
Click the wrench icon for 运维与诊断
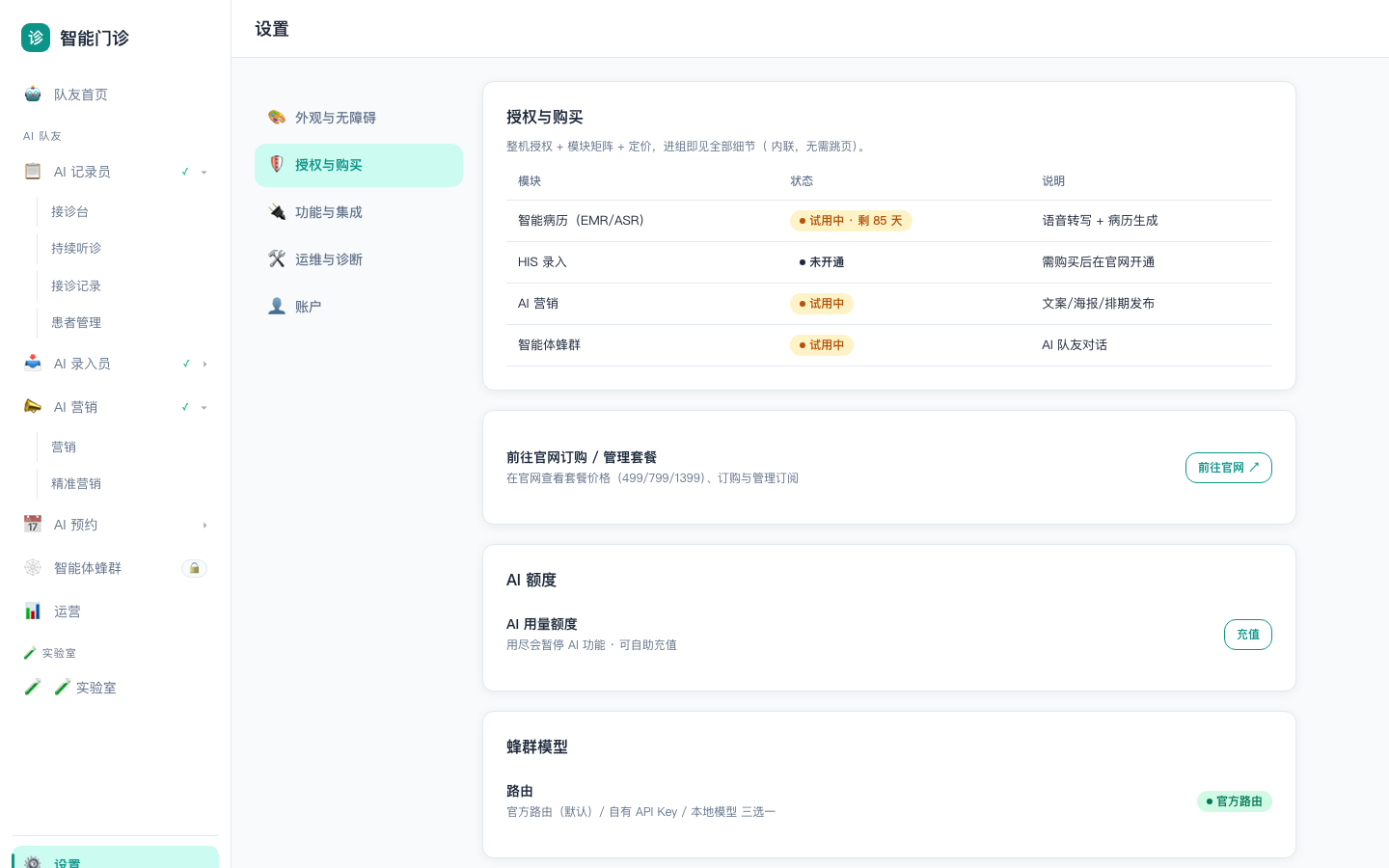277,258
